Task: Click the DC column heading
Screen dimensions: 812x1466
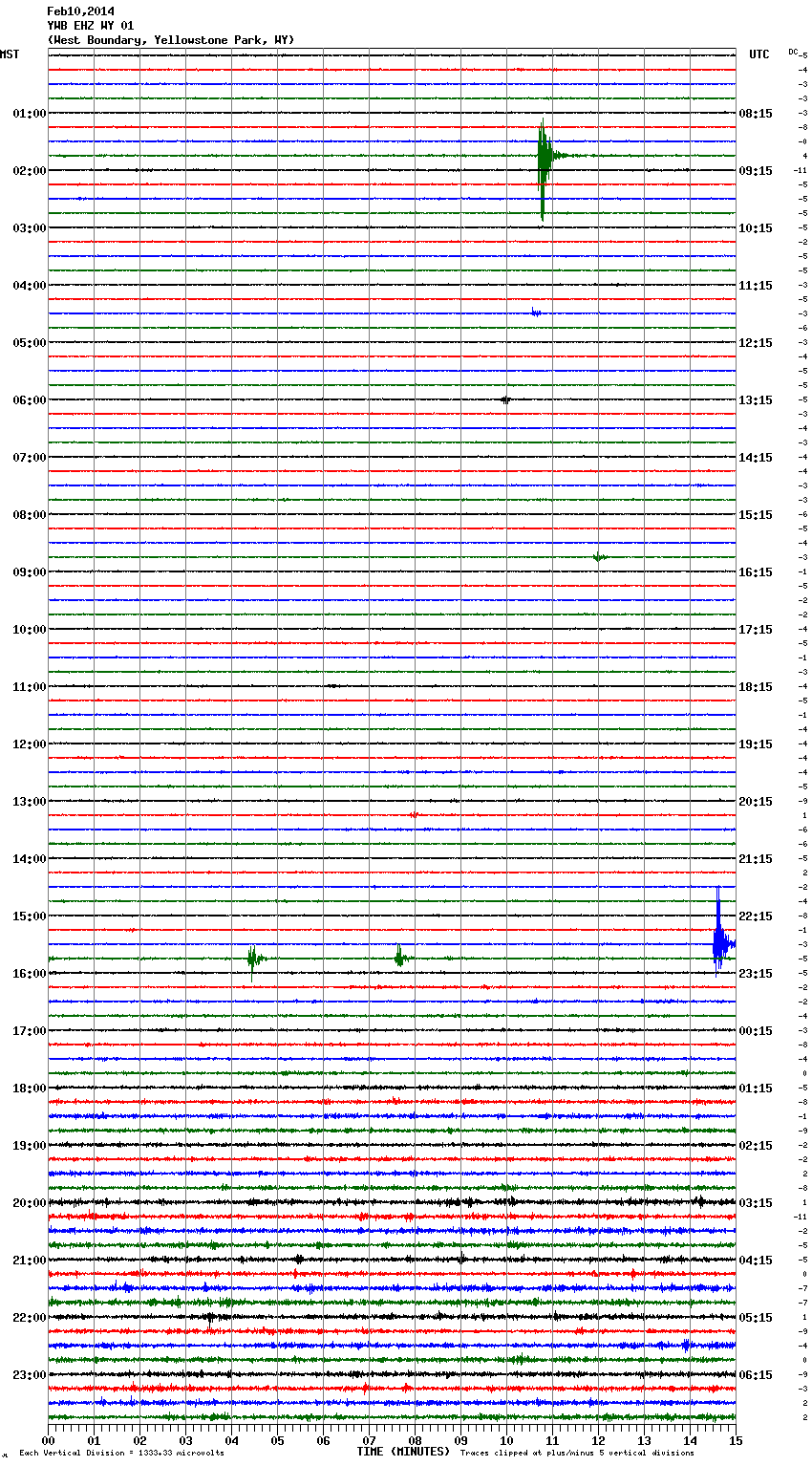Action: 793,52
